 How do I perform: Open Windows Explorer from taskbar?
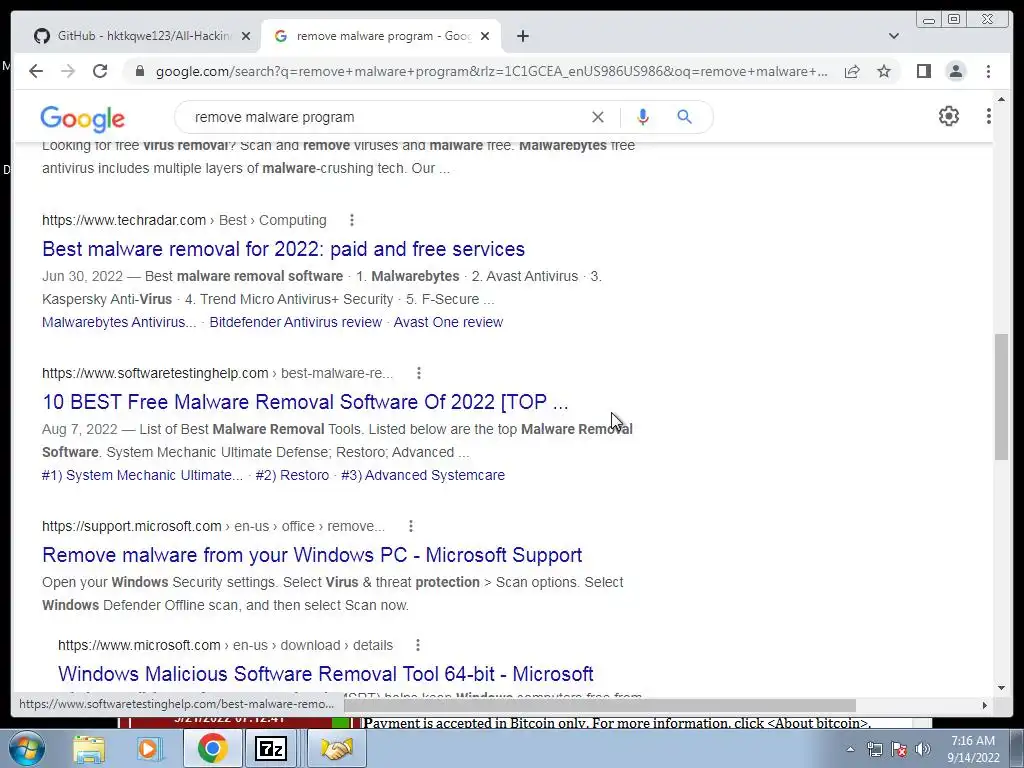click(89, 749)
